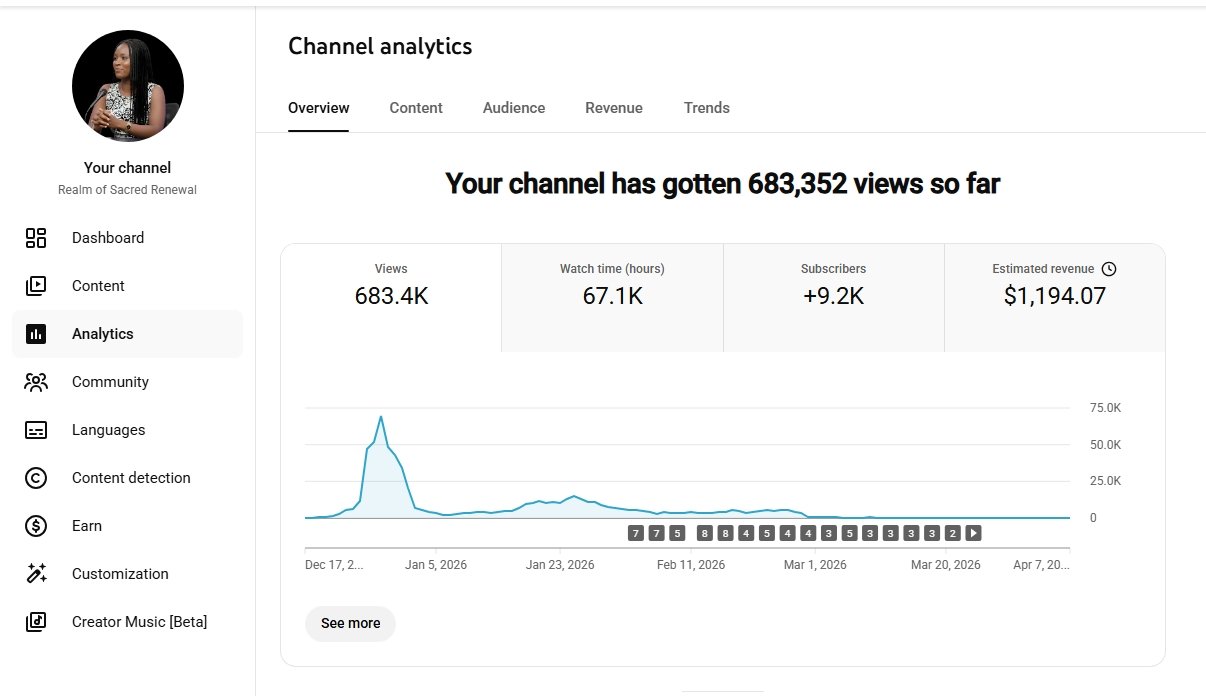Click the Dashboard icon in the sidebar
1206x696 pixels.
pyautogui.click(x=36, y=238)
